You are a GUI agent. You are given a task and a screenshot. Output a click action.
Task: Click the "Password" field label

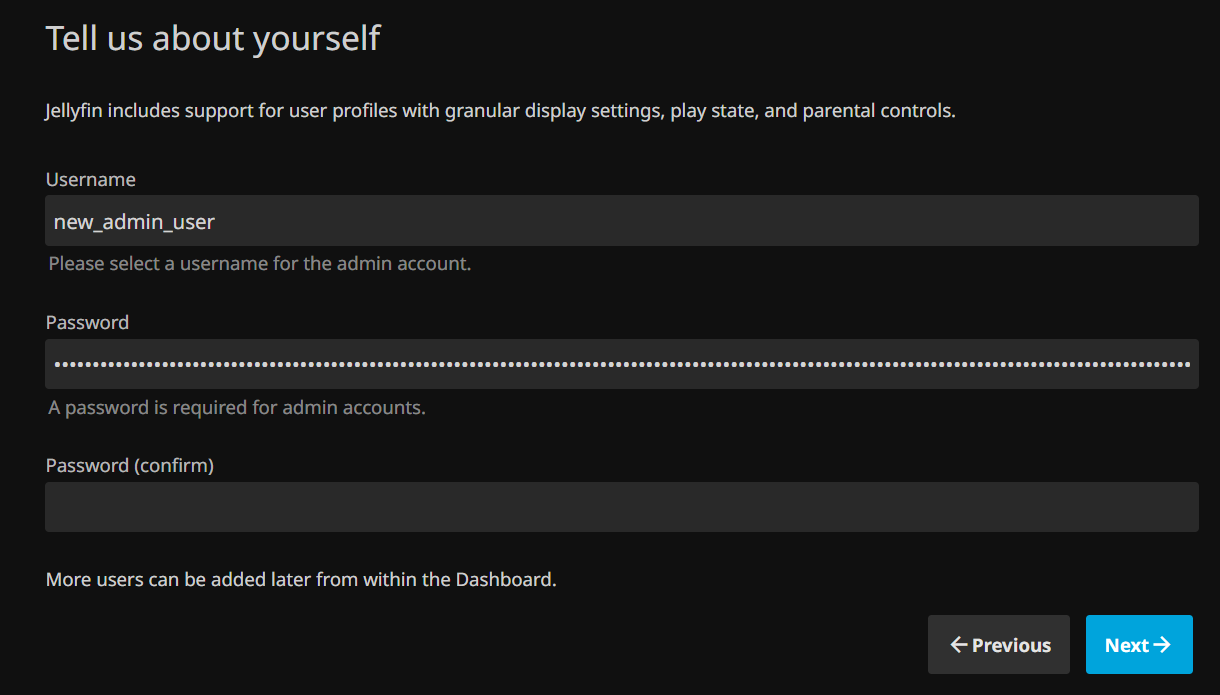click(87, 323)
